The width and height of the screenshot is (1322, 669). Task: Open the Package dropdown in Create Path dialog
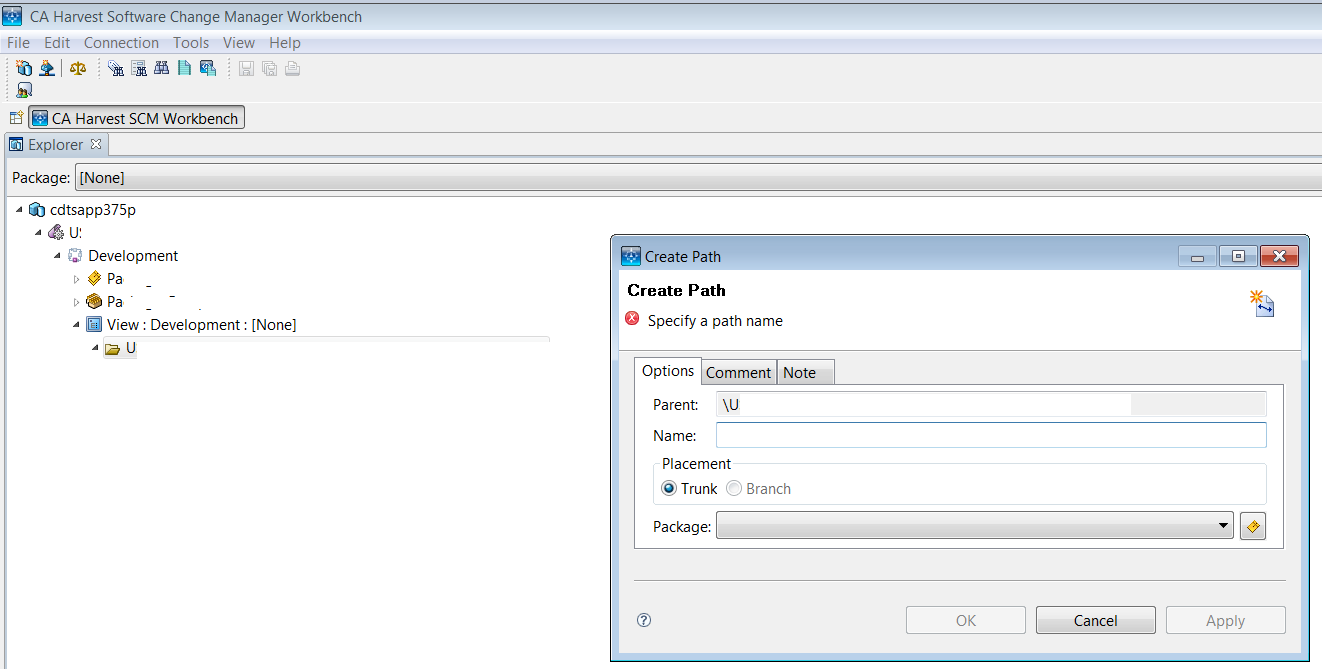pos(1222,525)
